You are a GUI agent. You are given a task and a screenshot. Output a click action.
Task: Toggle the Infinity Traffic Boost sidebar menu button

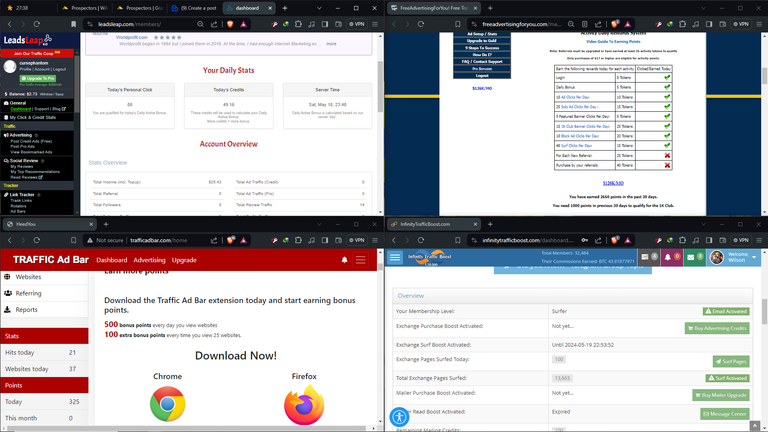coord(395,257)
